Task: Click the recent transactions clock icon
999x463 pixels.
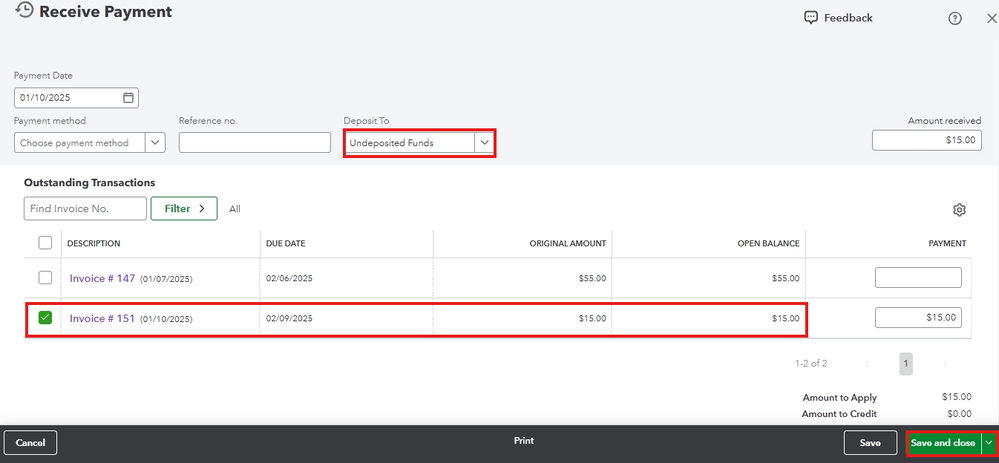Action: click(24, 10)
